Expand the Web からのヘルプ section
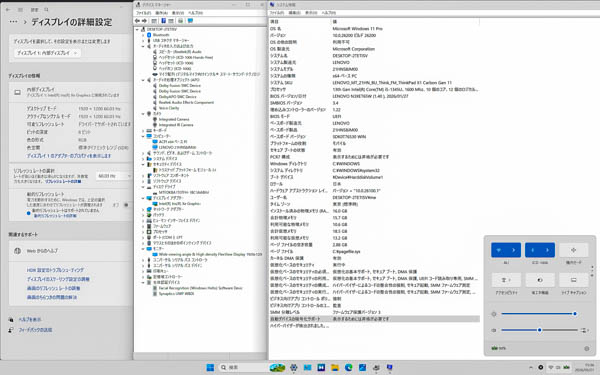Viewport: 600px width, 375px height. click(x=70, y=251)
